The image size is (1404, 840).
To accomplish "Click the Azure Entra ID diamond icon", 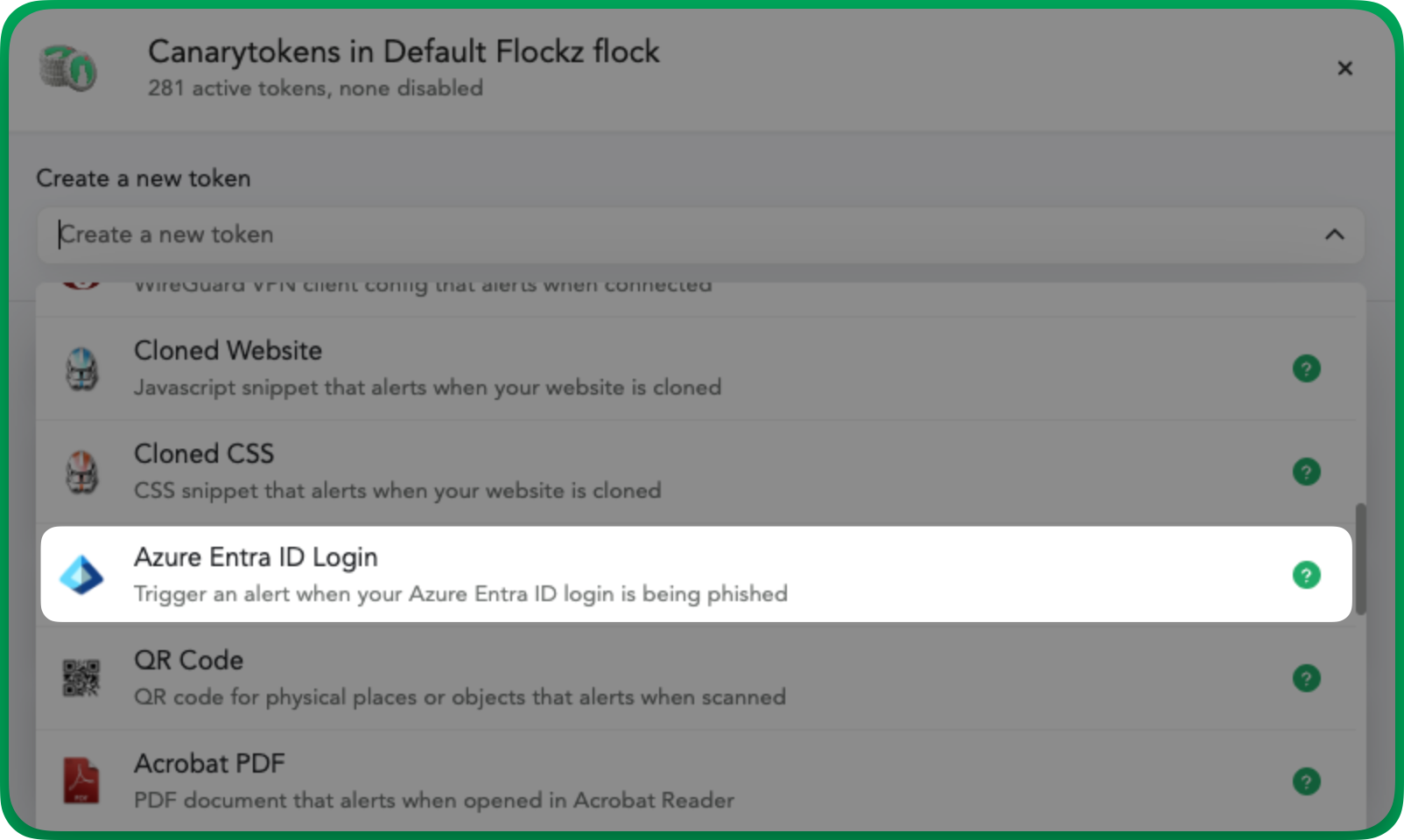I will 81,575.
